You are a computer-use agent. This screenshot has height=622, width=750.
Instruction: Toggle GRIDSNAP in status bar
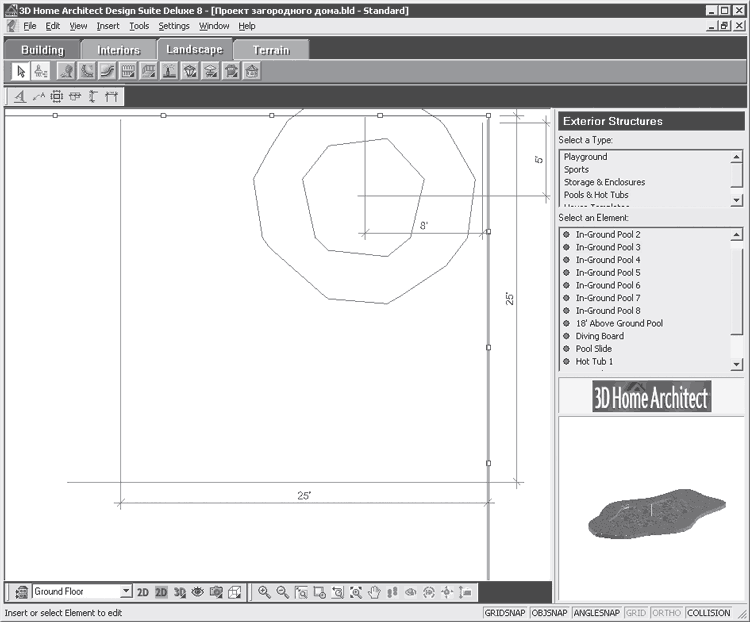(x=505, y=613)
